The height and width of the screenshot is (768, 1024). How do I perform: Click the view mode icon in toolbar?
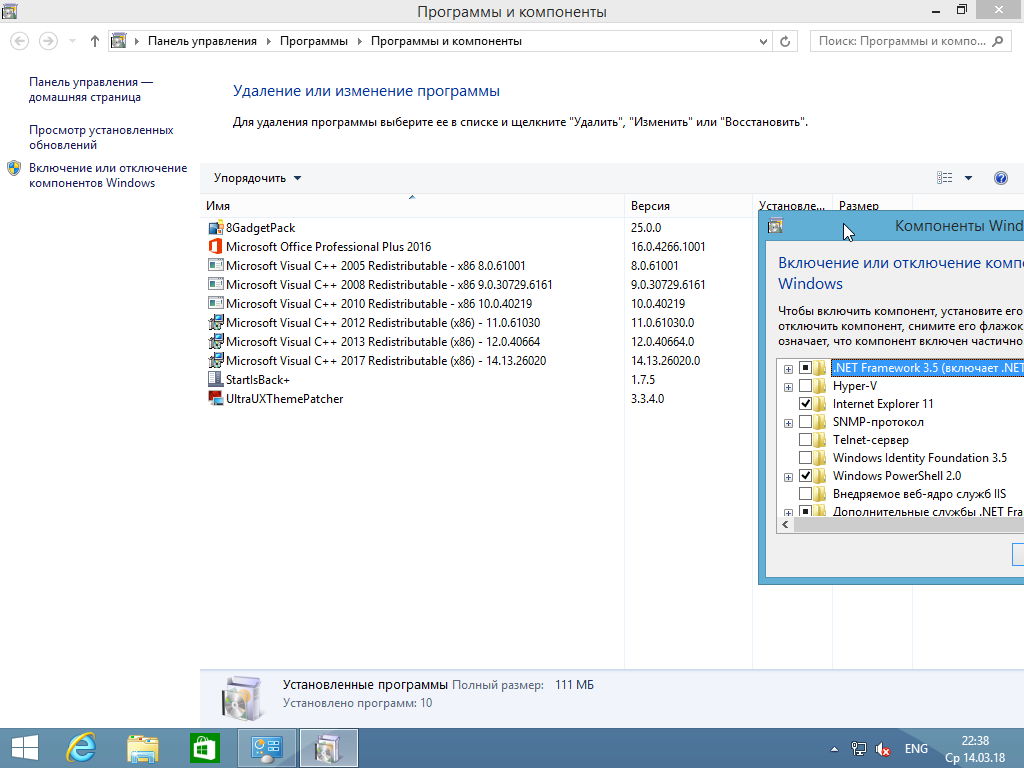(944, 178)
